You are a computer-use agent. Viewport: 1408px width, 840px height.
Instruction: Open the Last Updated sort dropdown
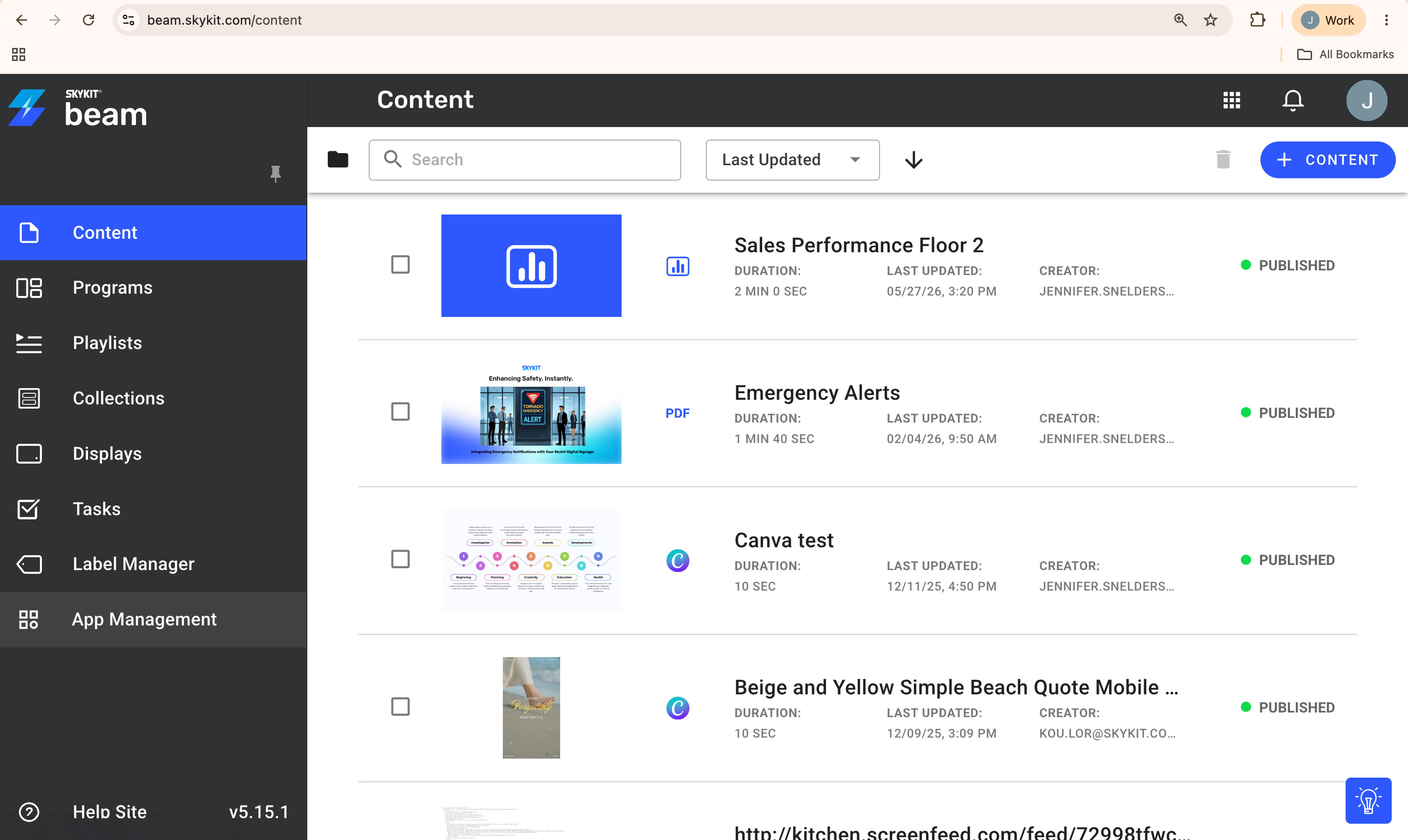pyautogui.click(x=792, y=160)
